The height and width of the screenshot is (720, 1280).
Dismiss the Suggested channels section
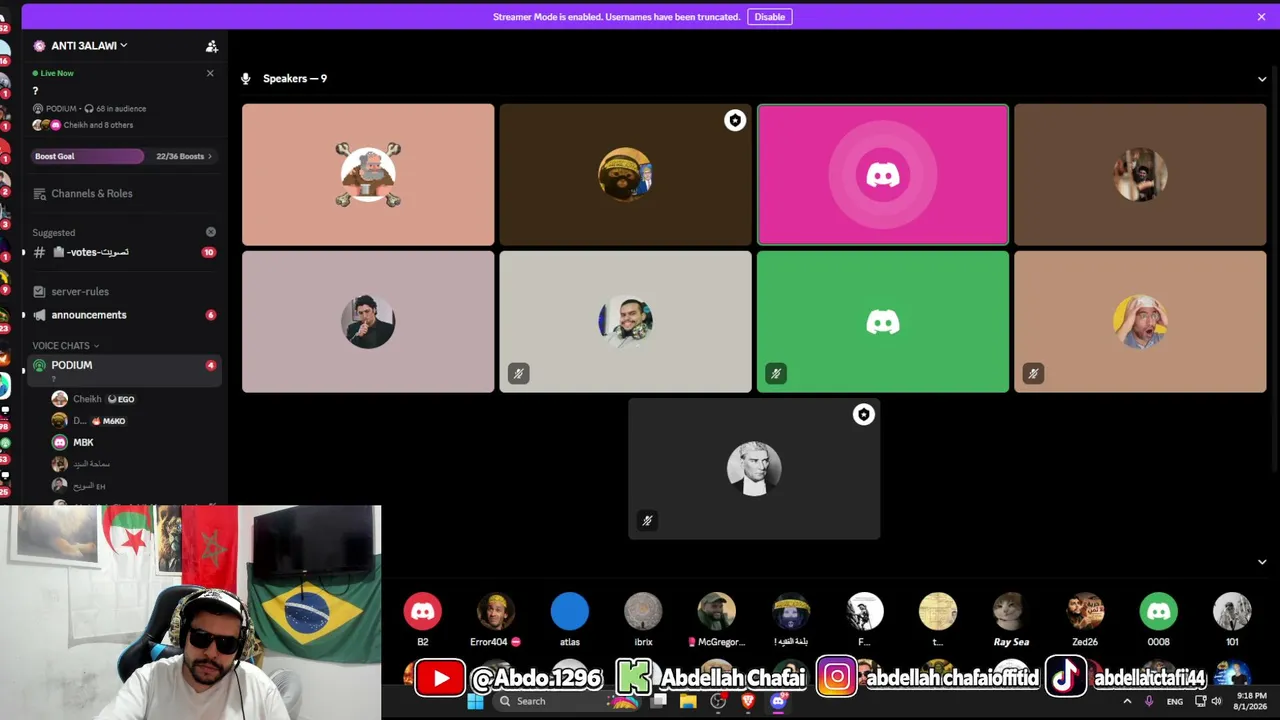pos(211,232)
